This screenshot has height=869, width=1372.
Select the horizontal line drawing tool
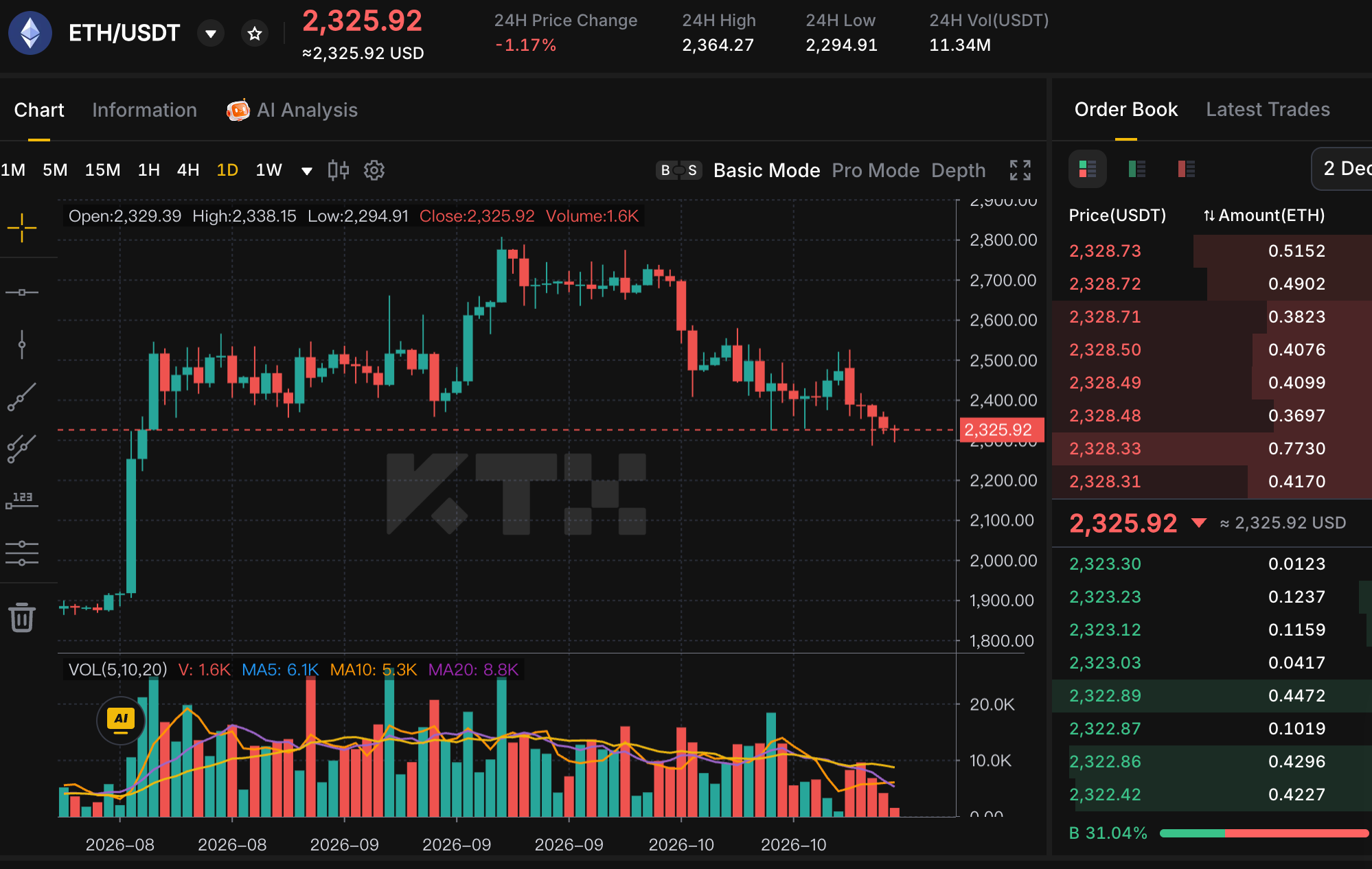[22, 292]
